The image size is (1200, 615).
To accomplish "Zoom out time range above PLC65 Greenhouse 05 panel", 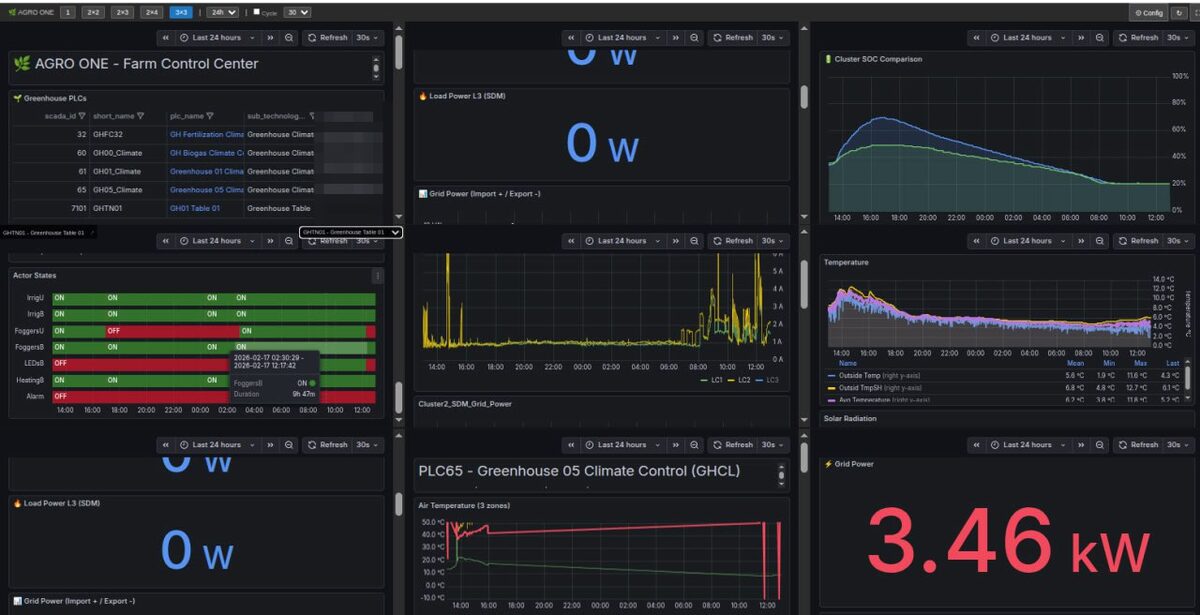I will coord(693,445).
